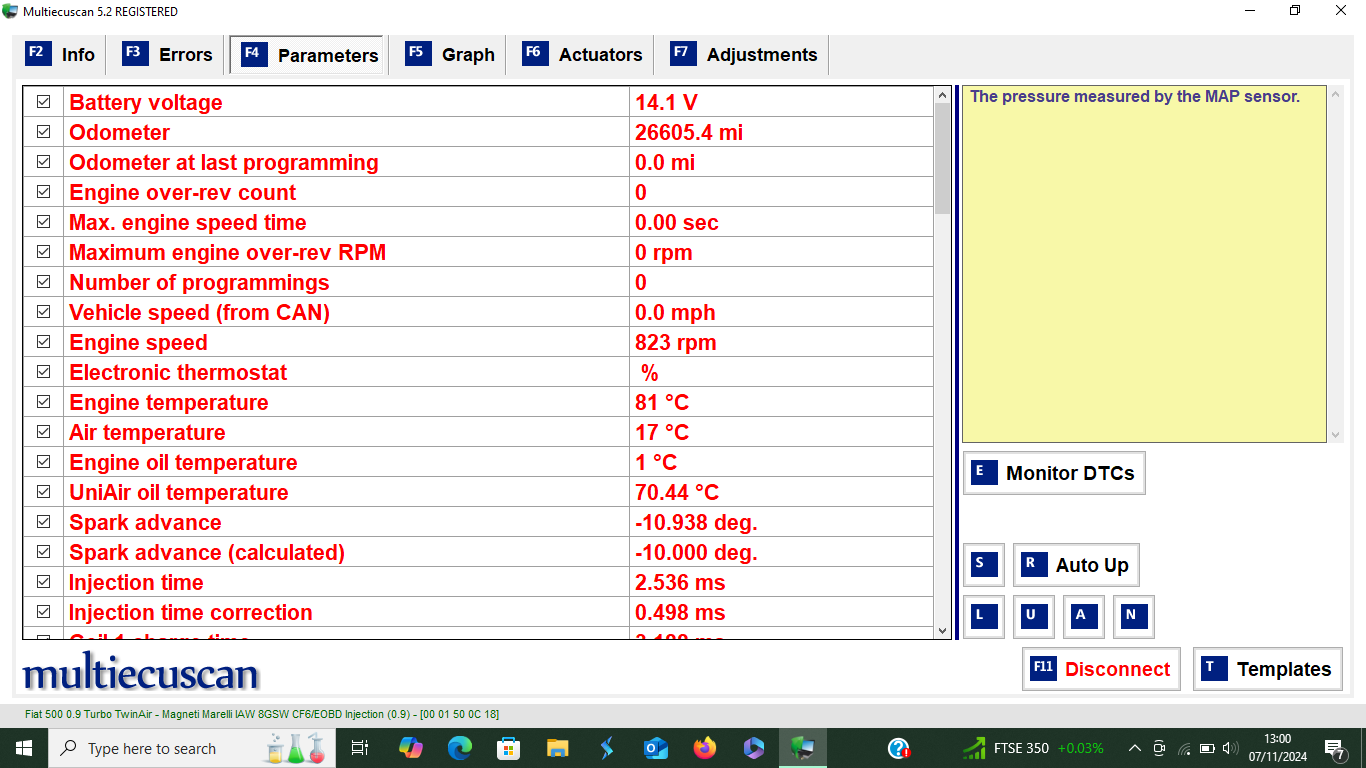Toggle Vehicle speed (from CAN) checkbox
Image resolution: width=1366 pixels, height=768 pixels.
pos(43,312)
